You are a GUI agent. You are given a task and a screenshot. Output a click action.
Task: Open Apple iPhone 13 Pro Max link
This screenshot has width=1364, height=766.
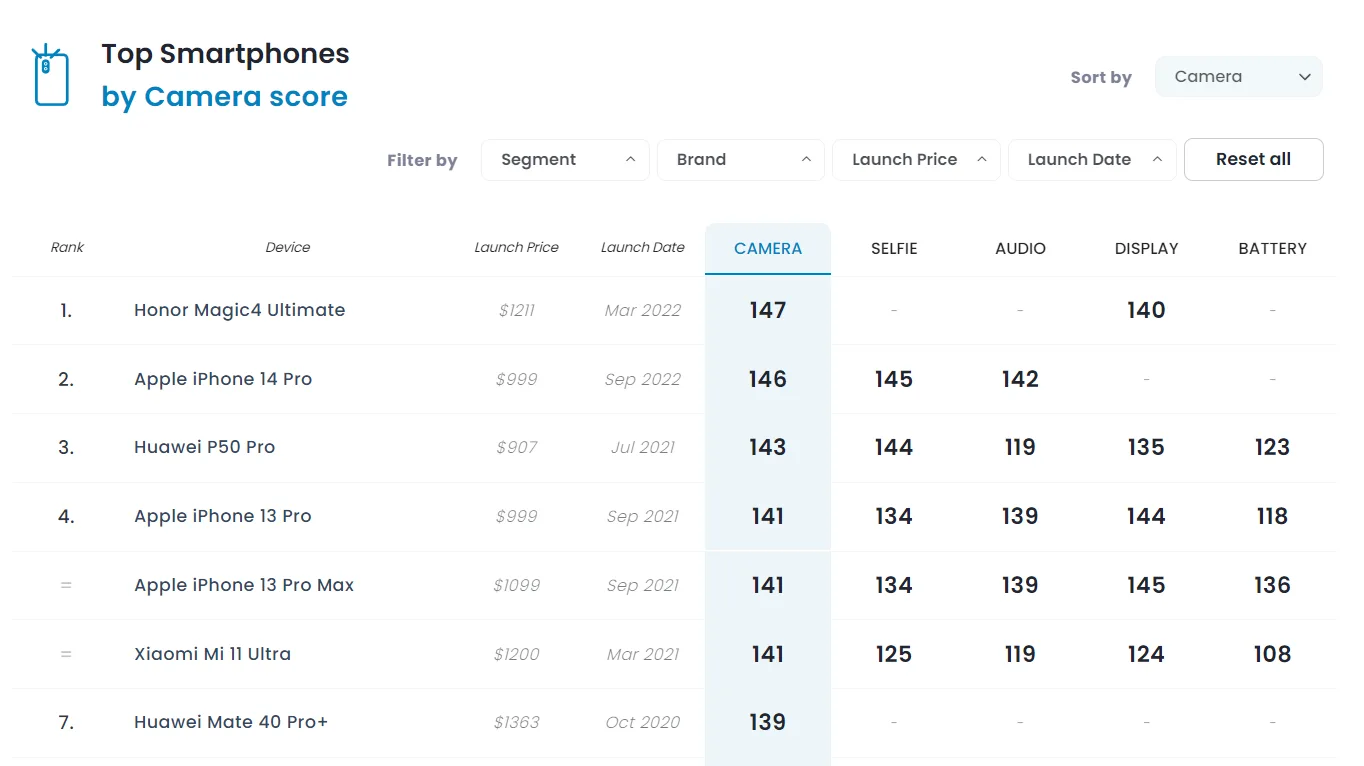[x=244, y=585]
